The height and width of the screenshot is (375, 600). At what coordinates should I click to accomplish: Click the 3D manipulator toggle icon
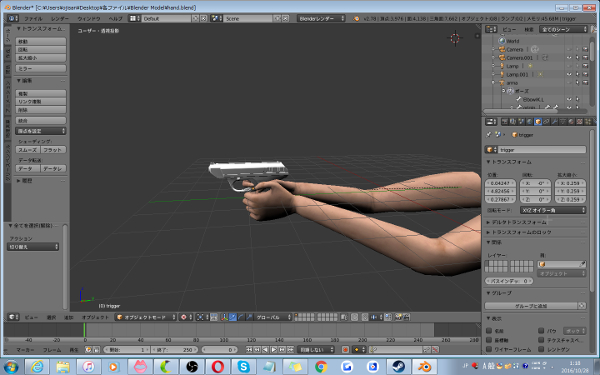click(224, 317)
